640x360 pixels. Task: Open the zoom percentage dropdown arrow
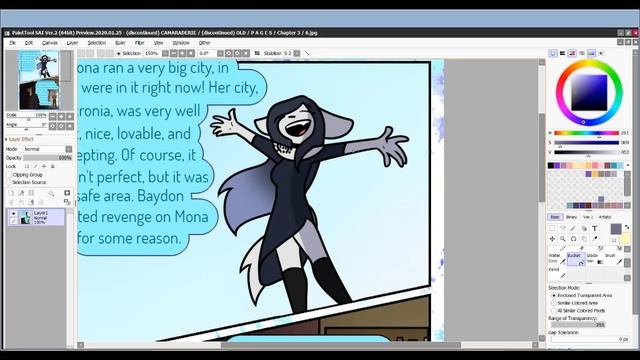[165, 53]
